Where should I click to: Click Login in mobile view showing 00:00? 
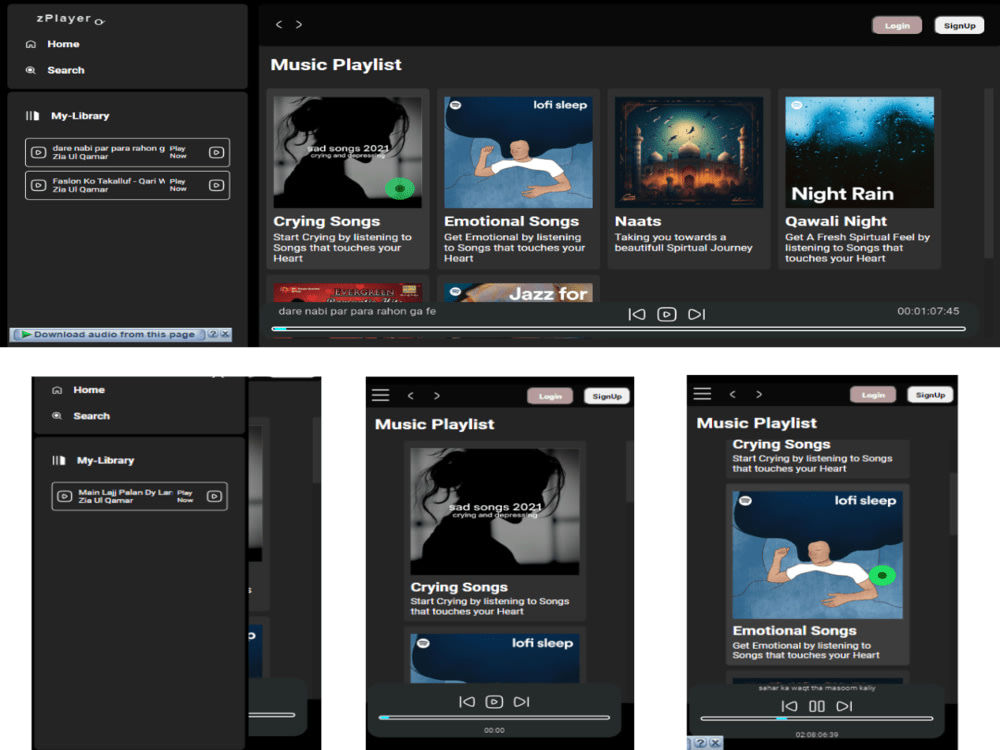tap(550, 396)
